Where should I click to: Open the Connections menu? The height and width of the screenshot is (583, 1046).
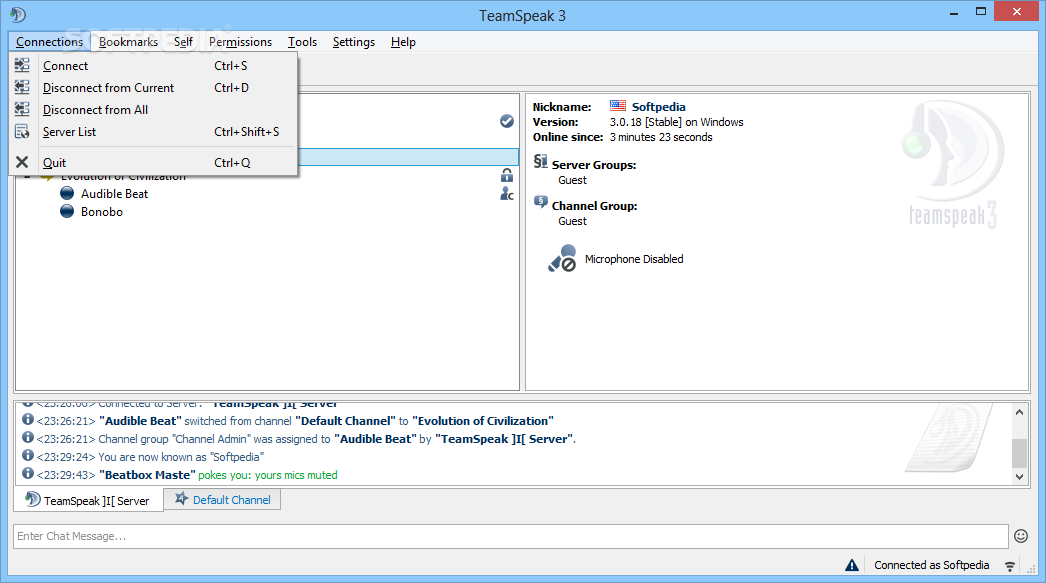[x=49, y=42]
